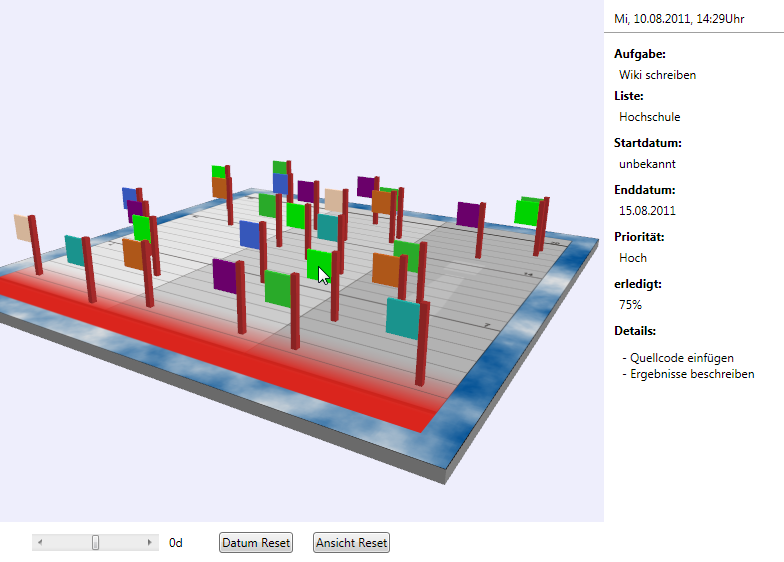This screenshot has width=784, height=562.
Task: Click the large teal flag at front right
Action: (402, 316)
